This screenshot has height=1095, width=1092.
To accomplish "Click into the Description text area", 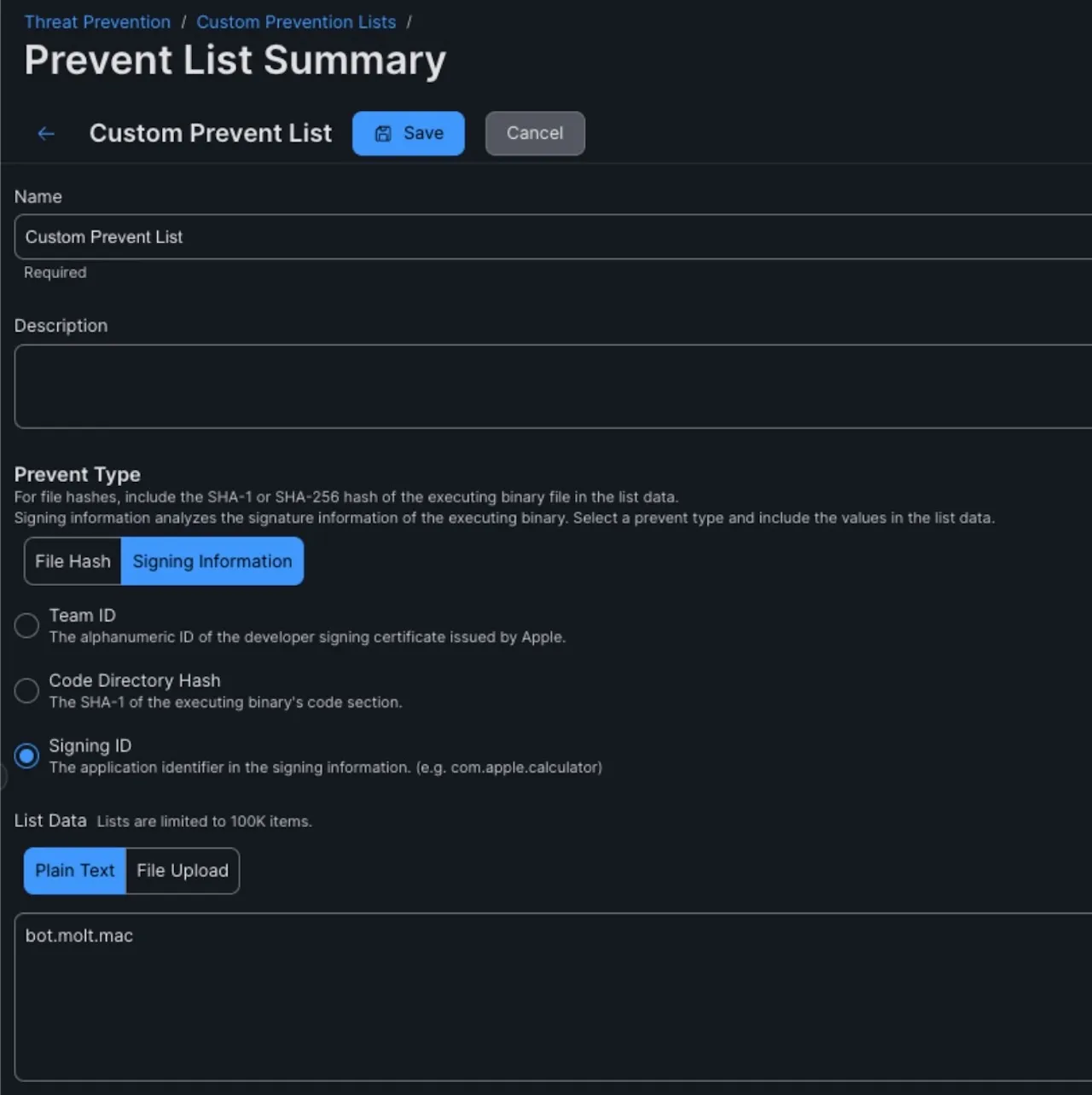I will (546, 386).
